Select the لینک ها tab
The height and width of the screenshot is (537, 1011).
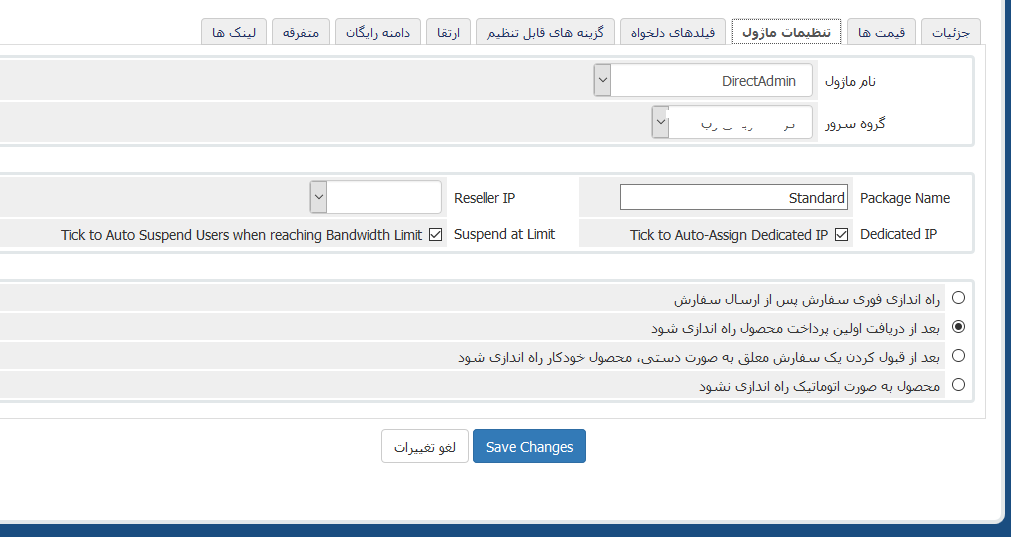click(234, 33)
